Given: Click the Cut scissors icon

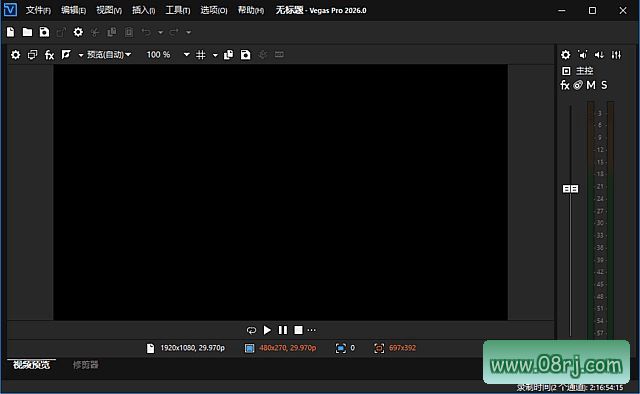Looking at the screenshot, I should (x=95, y=32).
